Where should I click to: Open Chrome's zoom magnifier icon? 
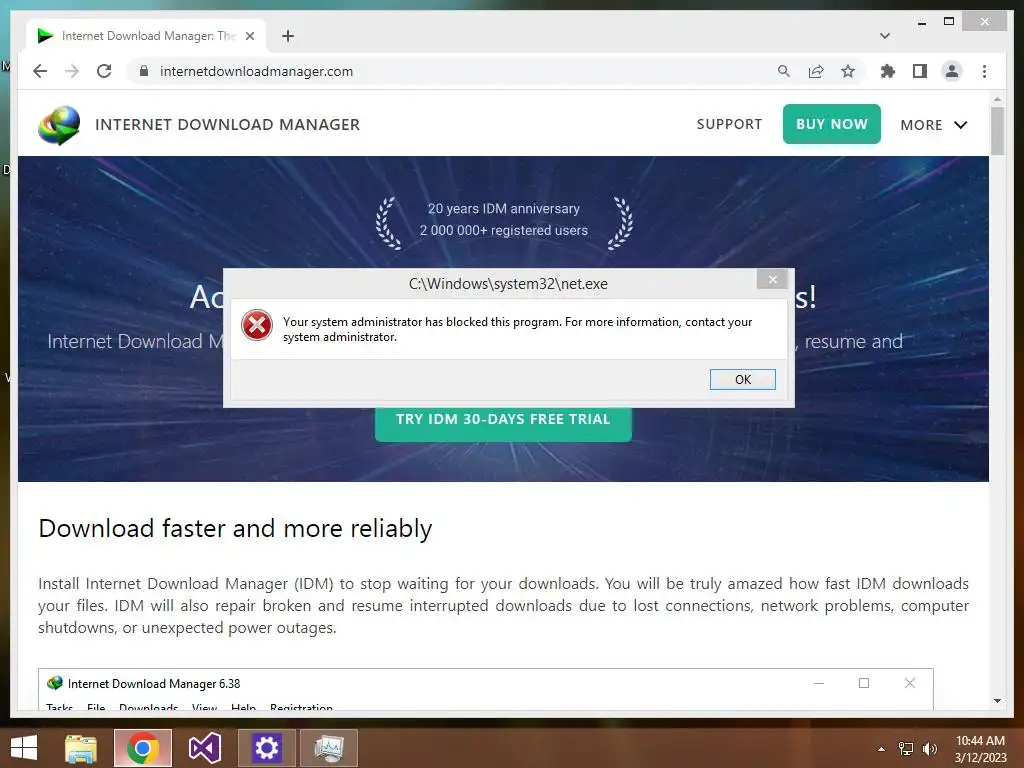click(784, 71)
